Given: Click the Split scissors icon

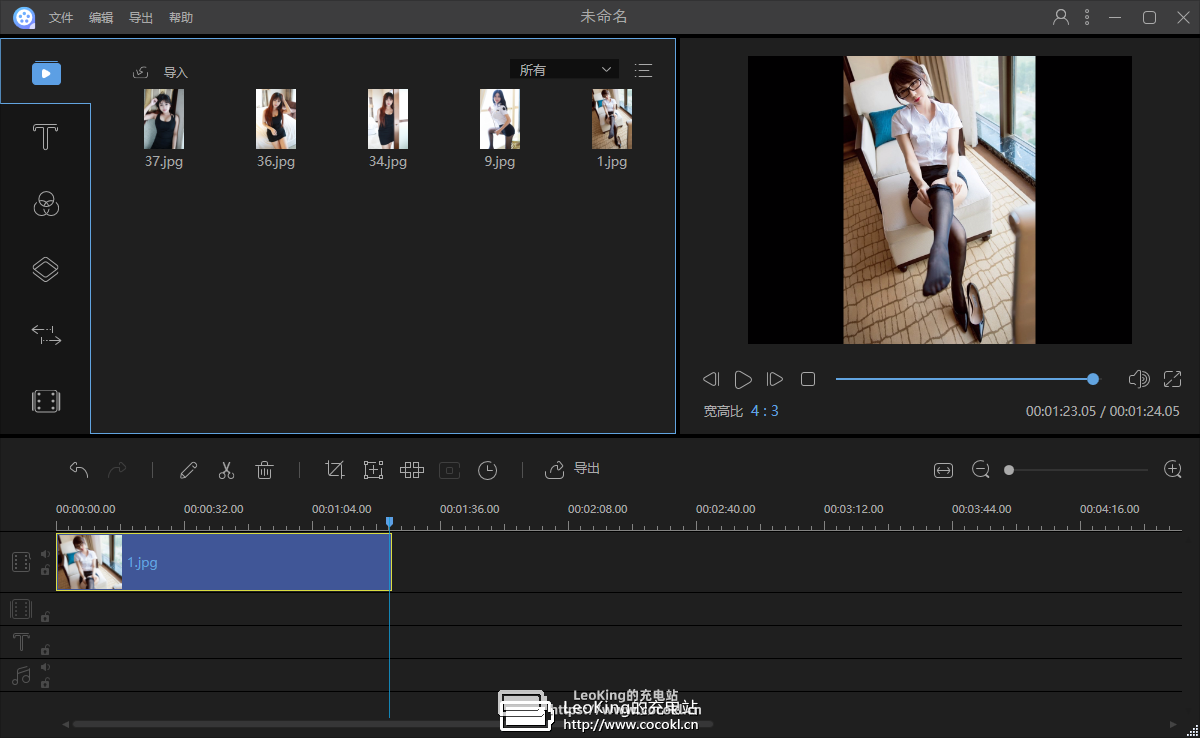Looking at the screenshot, I should click(227, 470).
